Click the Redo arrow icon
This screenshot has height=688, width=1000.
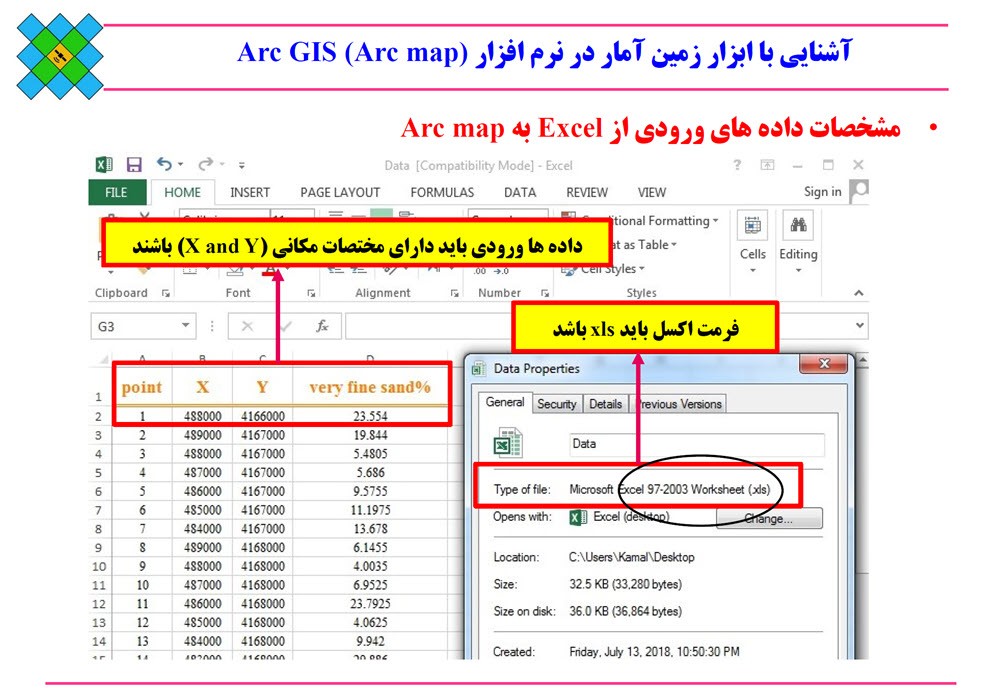point(205,165)
